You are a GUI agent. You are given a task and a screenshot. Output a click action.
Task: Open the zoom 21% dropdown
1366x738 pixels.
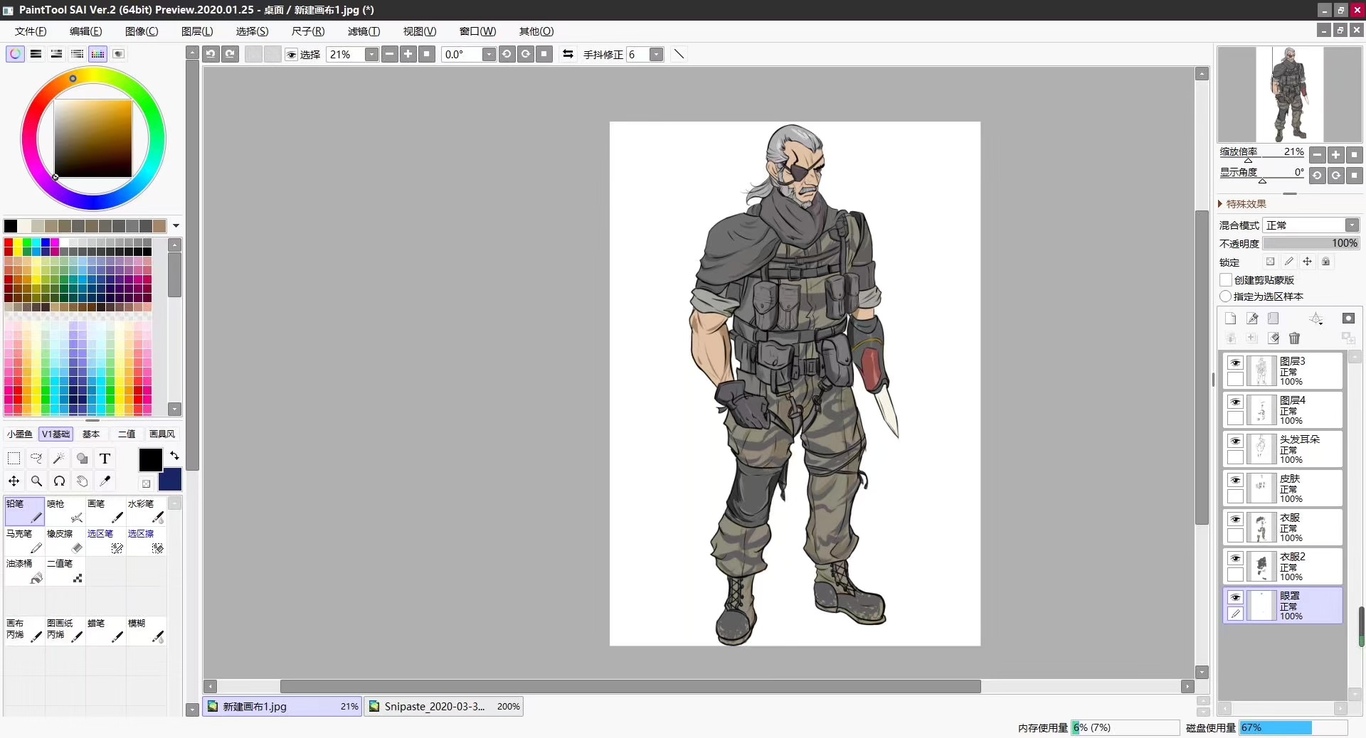(371, 54)
